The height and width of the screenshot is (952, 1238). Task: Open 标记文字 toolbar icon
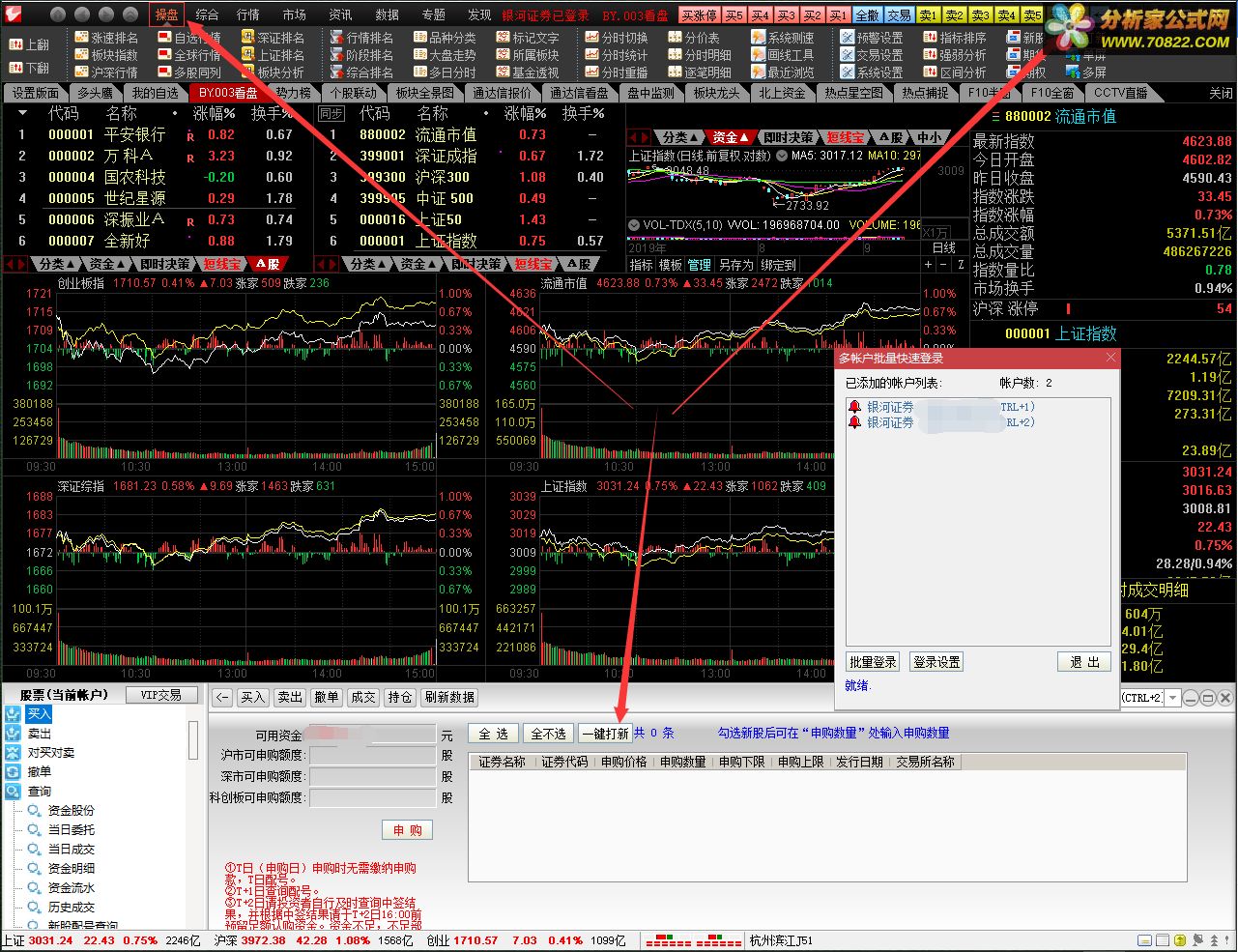[528, 38]
